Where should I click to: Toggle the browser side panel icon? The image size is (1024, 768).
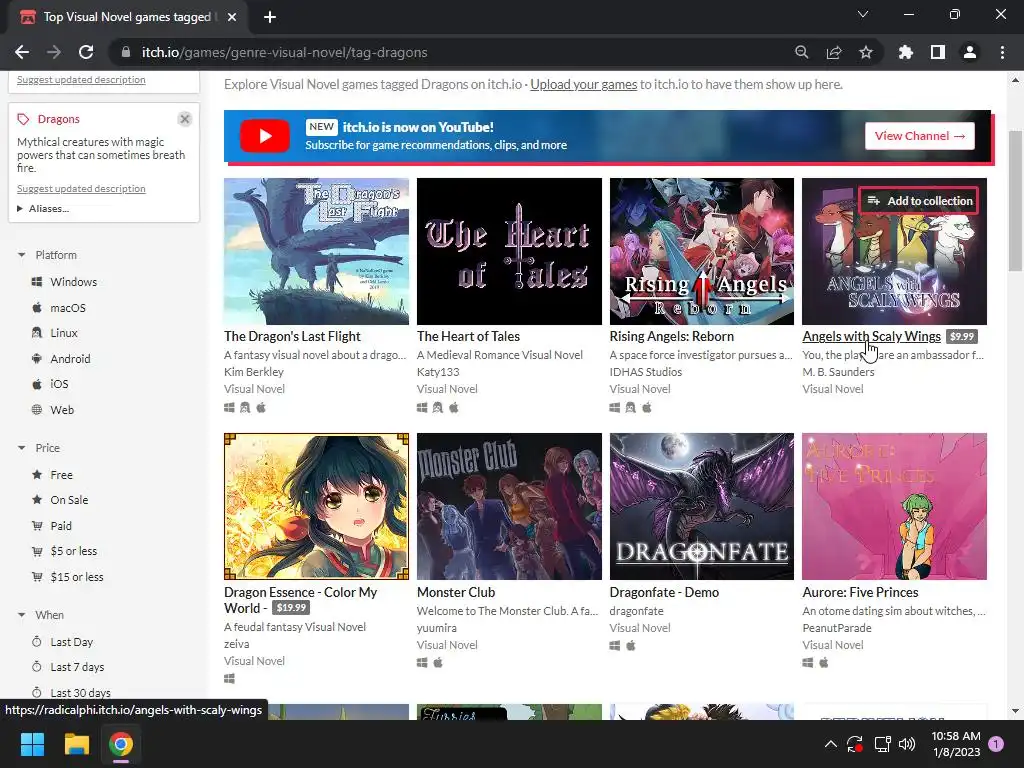pyautogui.click(x=938, y=52)
